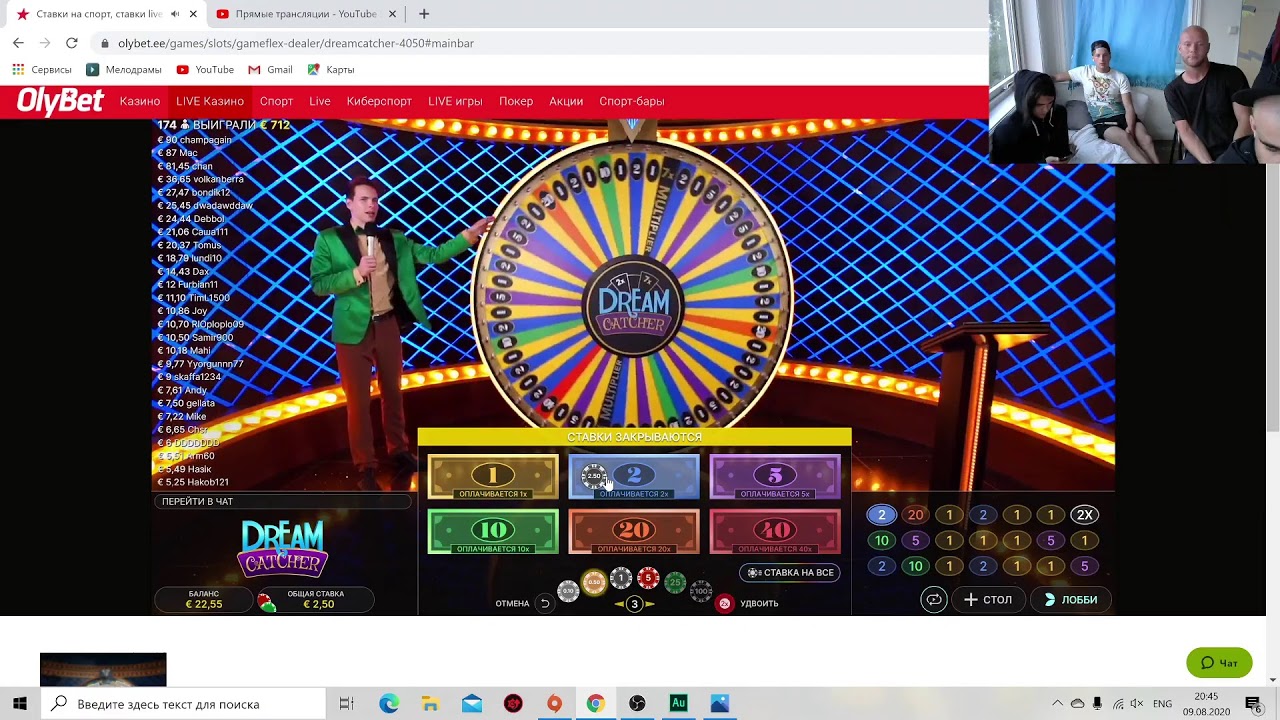
Task: Select the red 5 betting chip
Action: point(648,578)
